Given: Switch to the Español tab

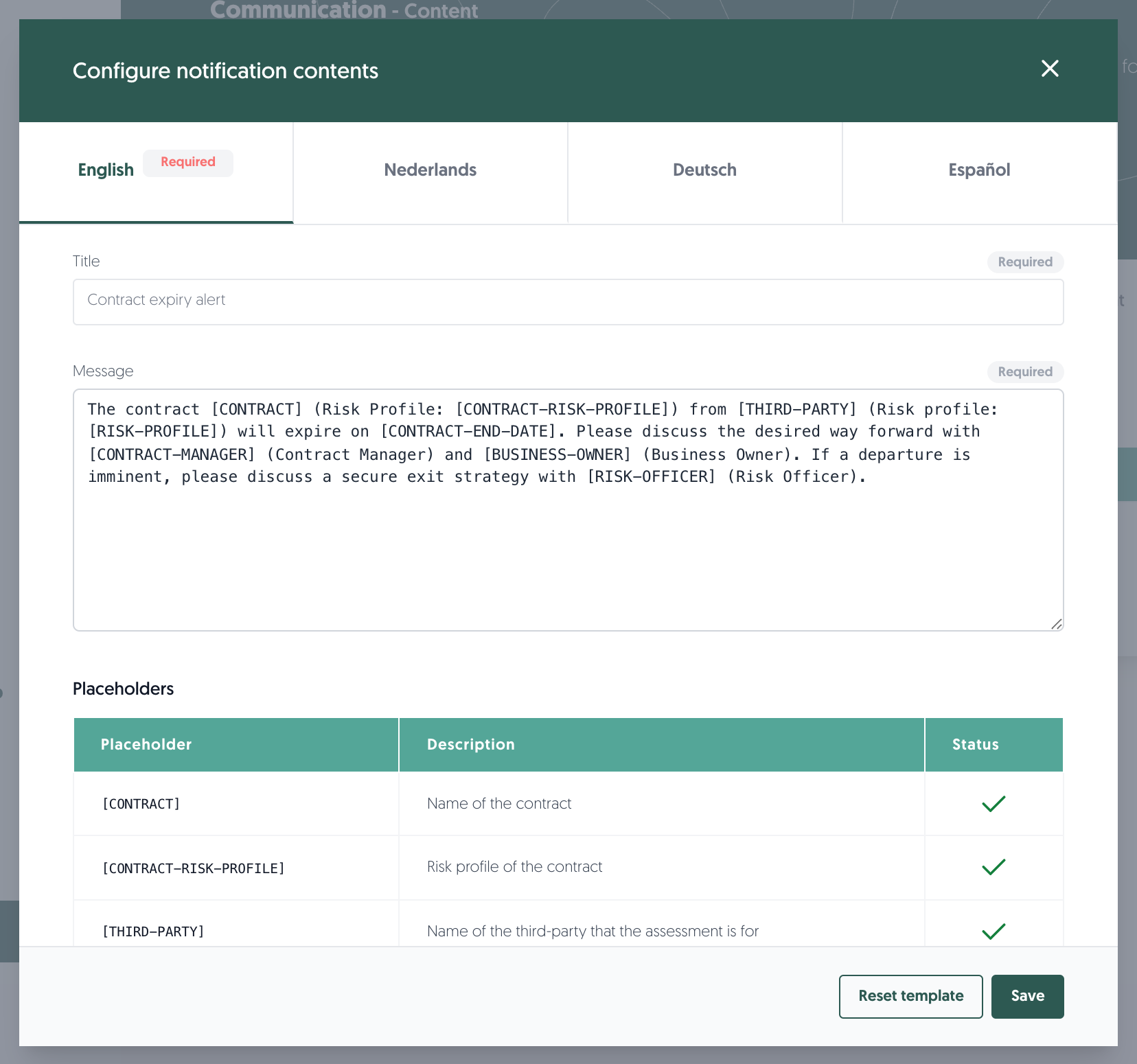Looking at the screenshot, I should tap(980, 172).
